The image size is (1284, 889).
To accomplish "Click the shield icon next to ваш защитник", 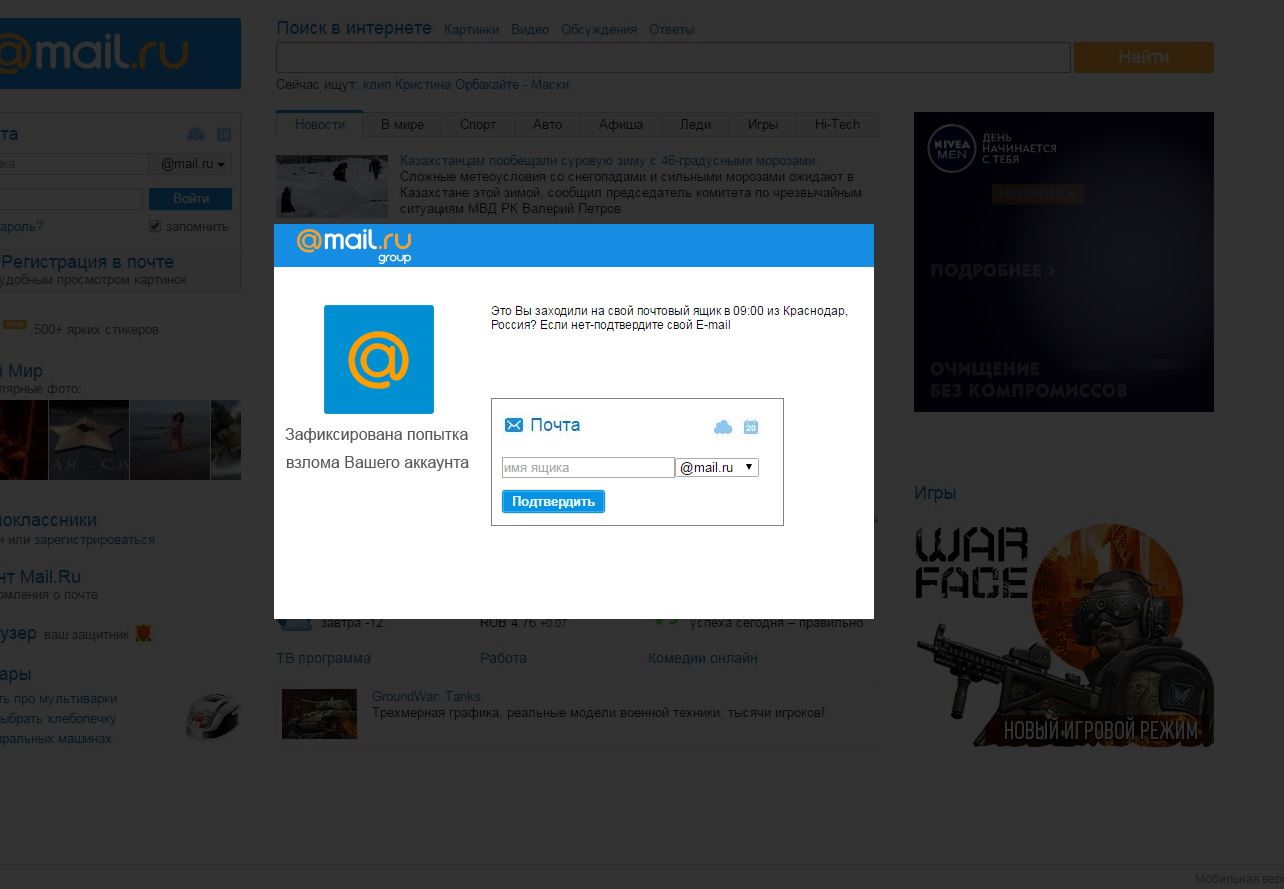I will tap(143, 633).
